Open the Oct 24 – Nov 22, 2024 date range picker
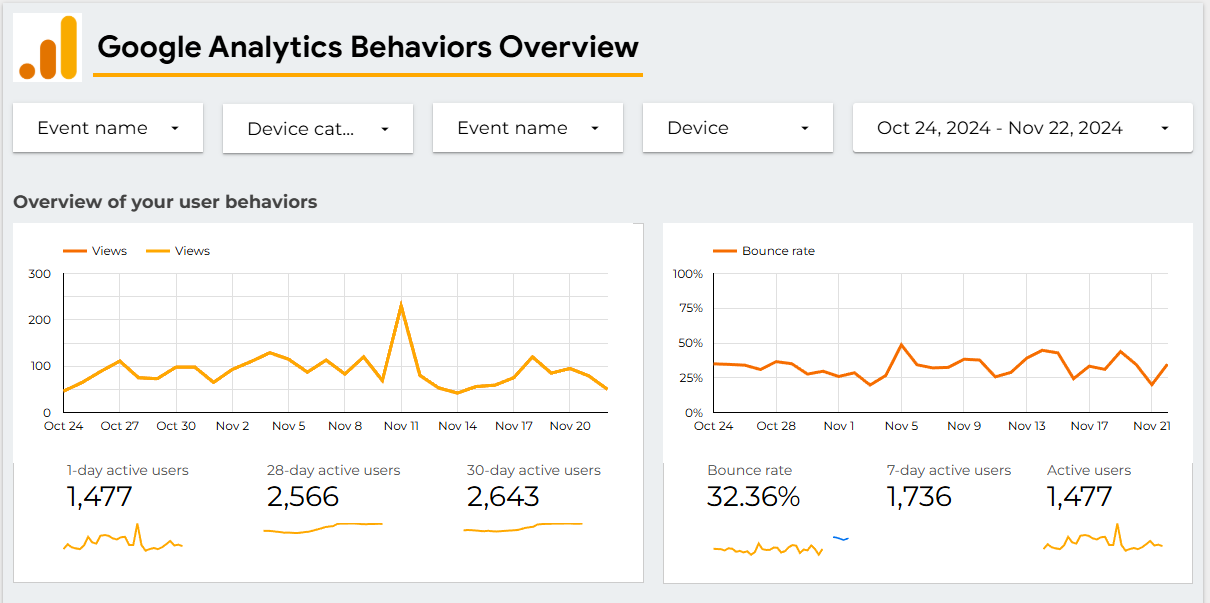 [1023, 128]
